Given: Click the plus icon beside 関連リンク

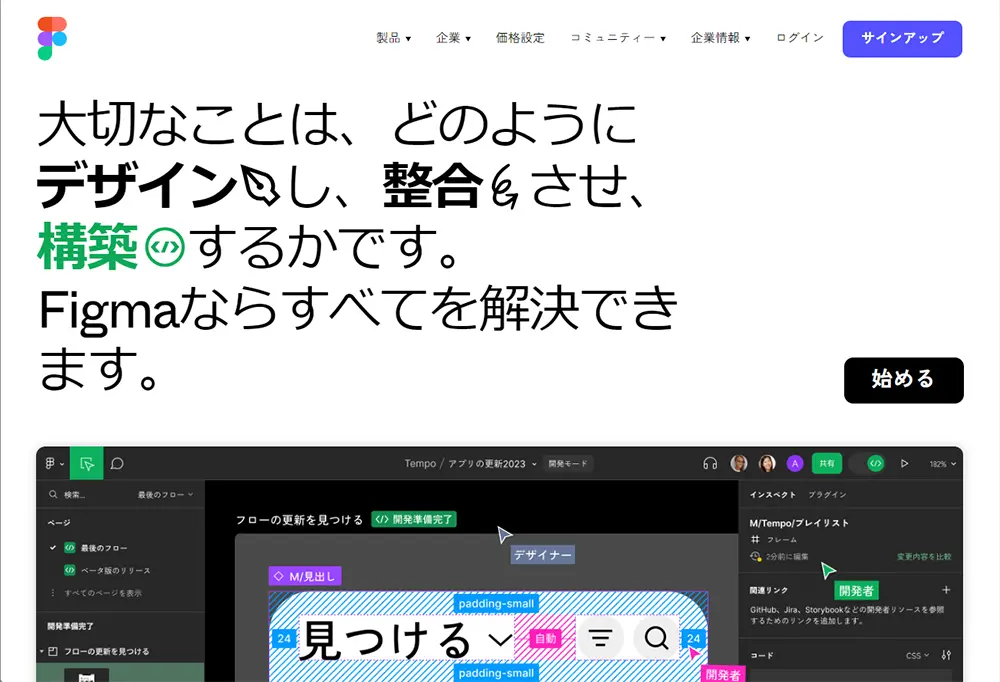Looking at the screenshot, I should pos(946,590).
